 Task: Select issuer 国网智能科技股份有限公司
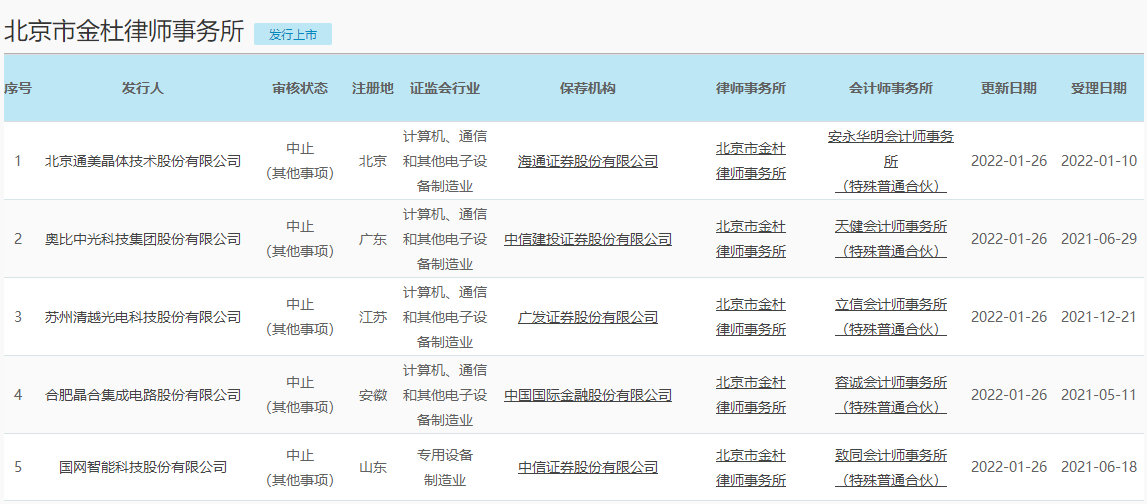[143, 467]
